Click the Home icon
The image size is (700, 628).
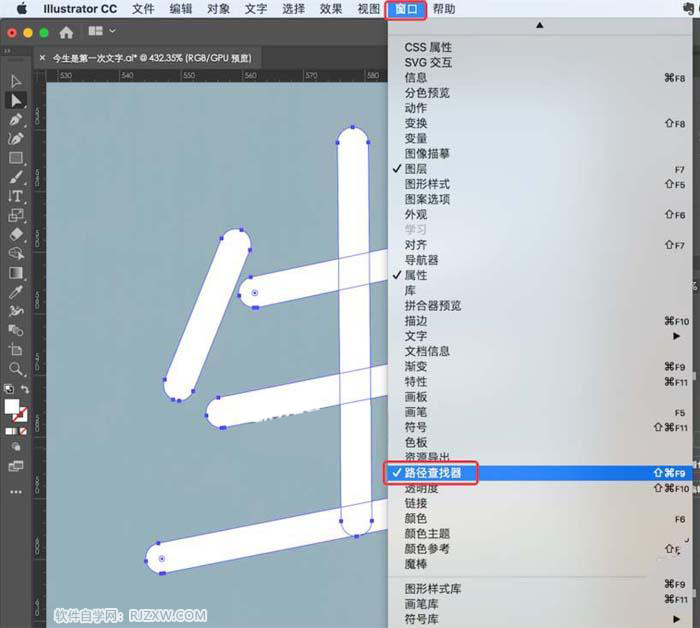(66, 32)
